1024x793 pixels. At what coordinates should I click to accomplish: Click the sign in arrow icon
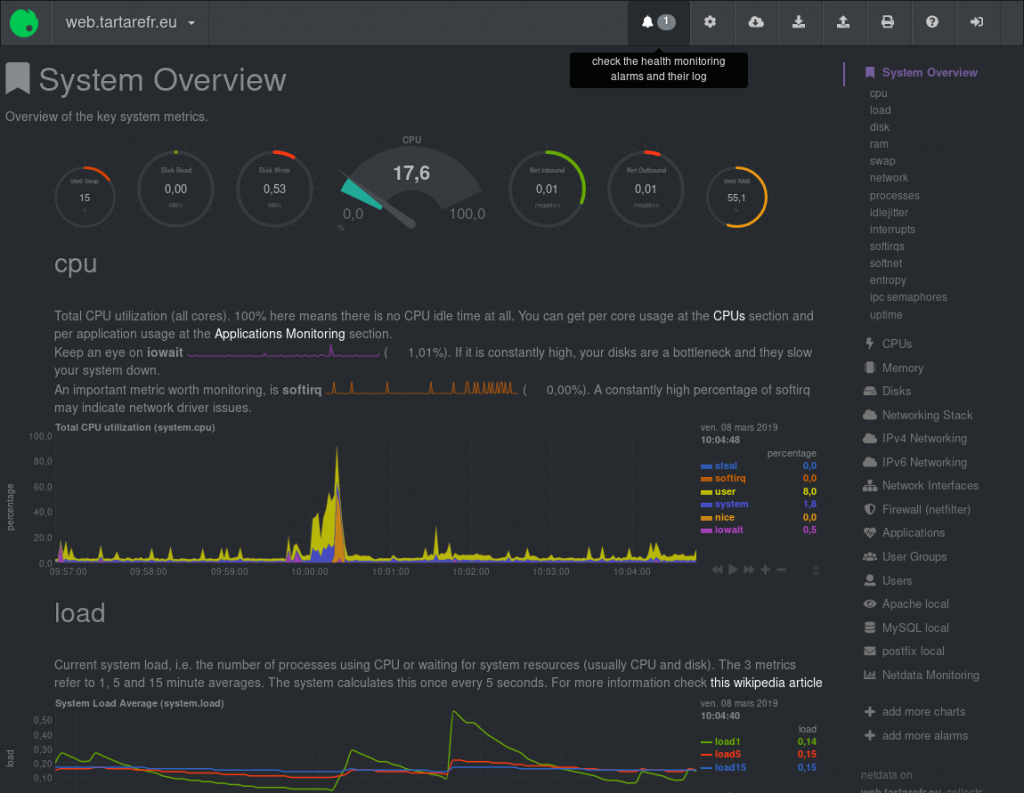tap(976, 22)
